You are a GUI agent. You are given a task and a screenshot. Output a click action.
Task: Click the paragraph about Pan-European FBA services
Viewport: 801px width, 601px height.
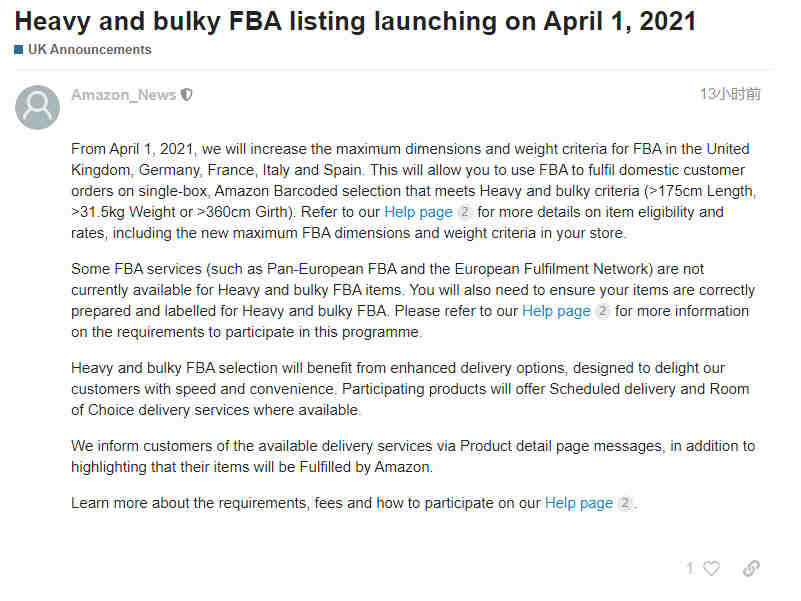click(413, 300)
